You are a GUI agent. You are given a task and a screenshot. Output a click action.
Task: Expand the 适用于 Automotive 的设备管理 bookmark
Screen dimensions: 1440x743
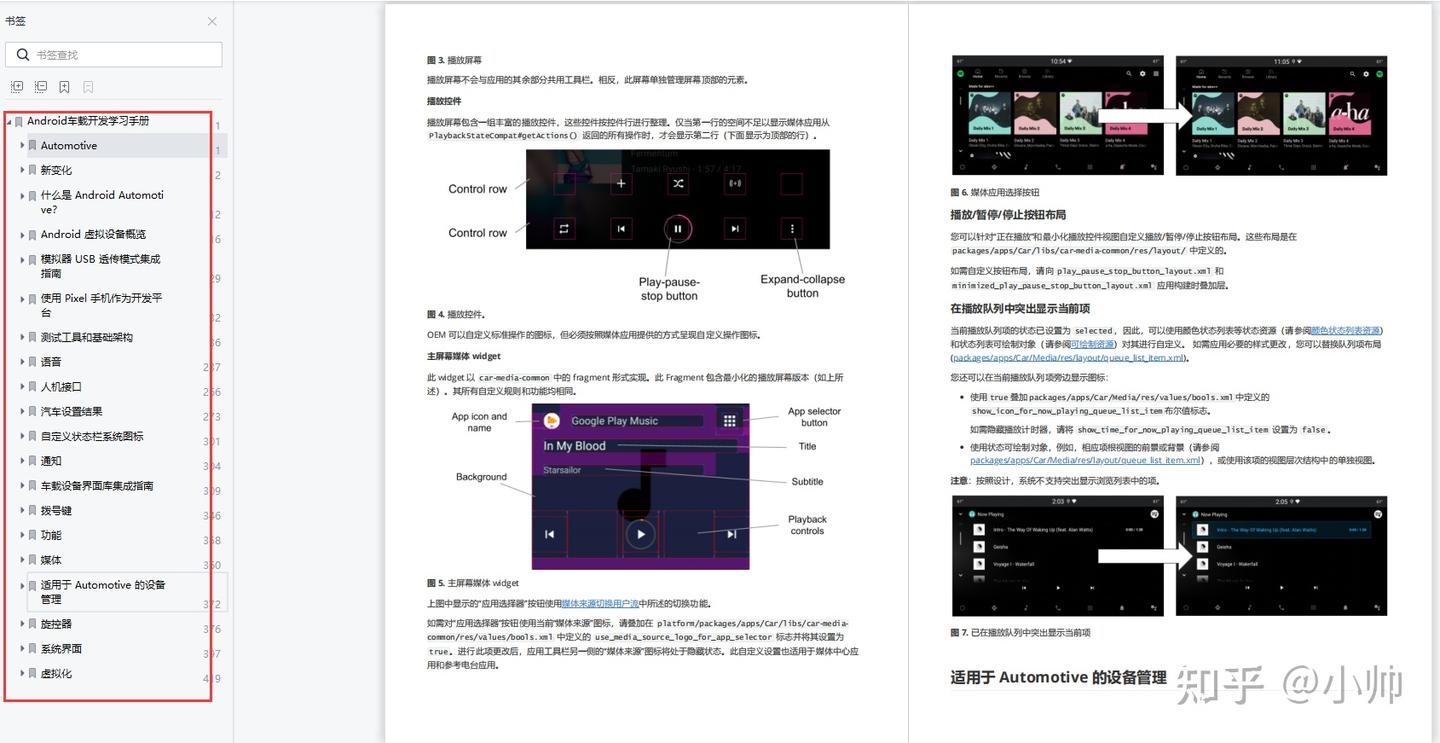click(x=21, y=585)
